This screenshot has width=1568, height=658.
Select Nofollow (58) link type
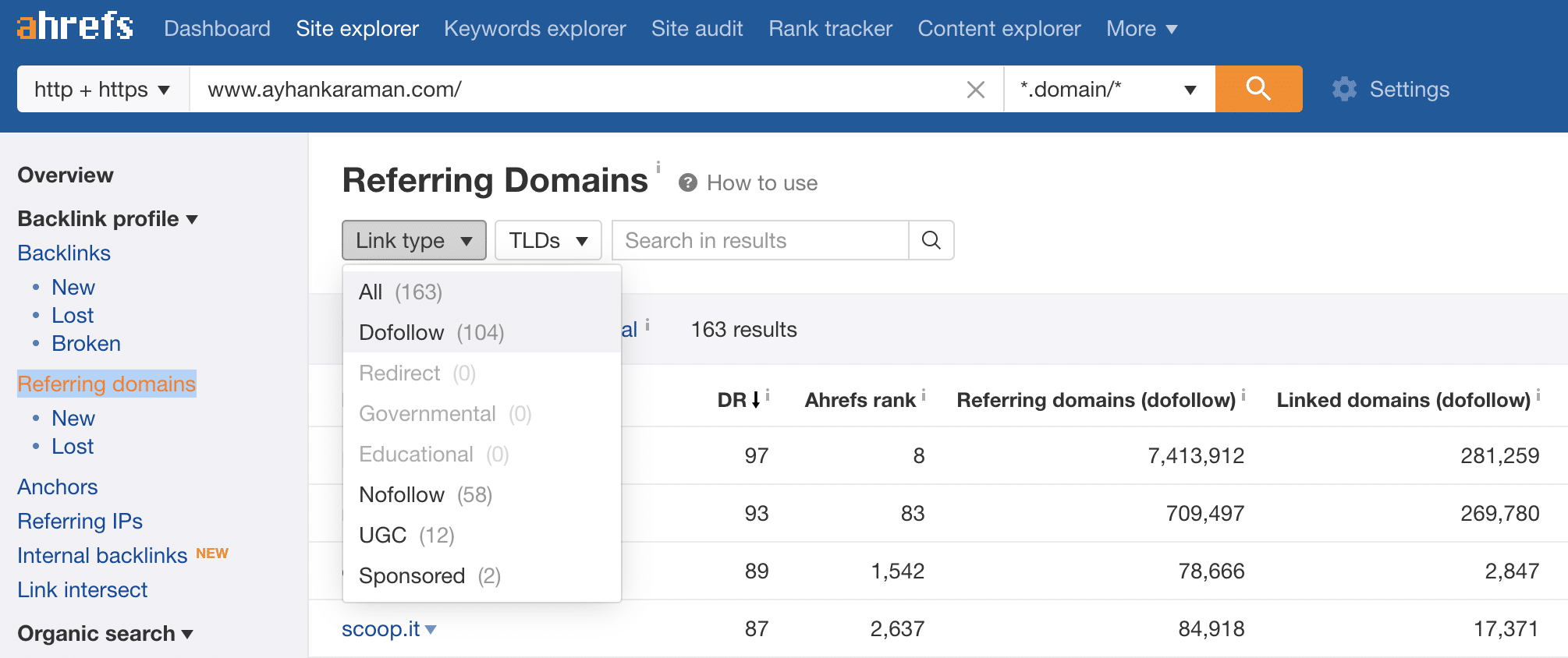click(482, 494)
